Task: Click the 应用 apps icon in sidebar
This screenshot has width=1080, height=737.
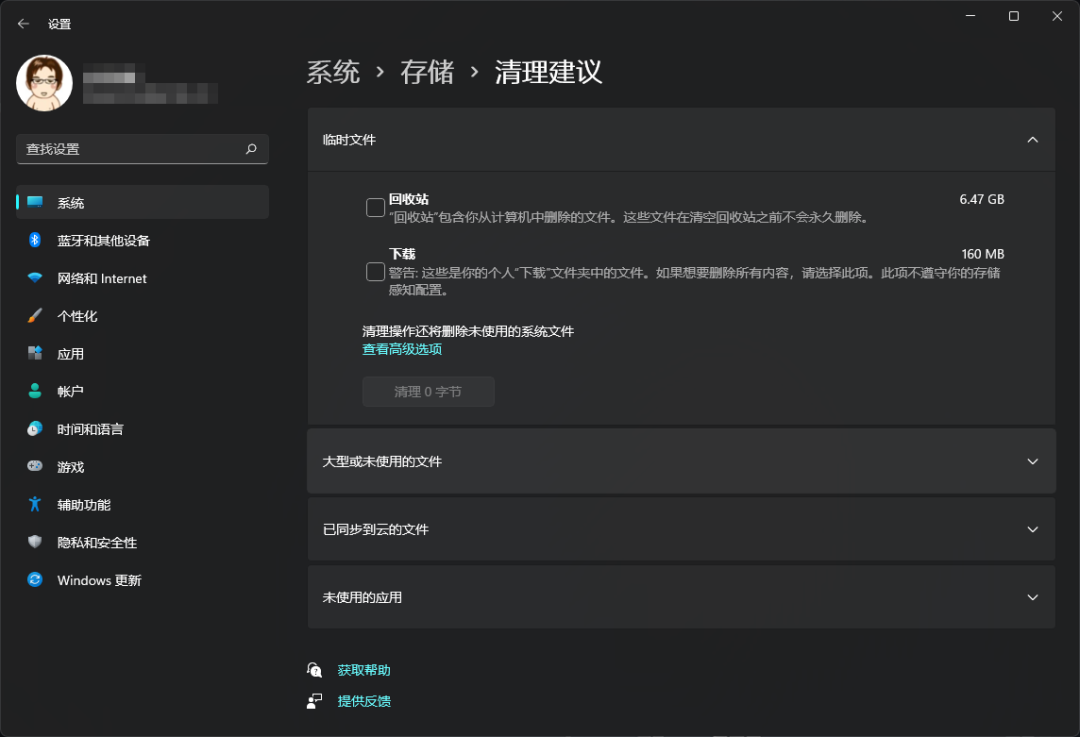Action: click(35, 354)
